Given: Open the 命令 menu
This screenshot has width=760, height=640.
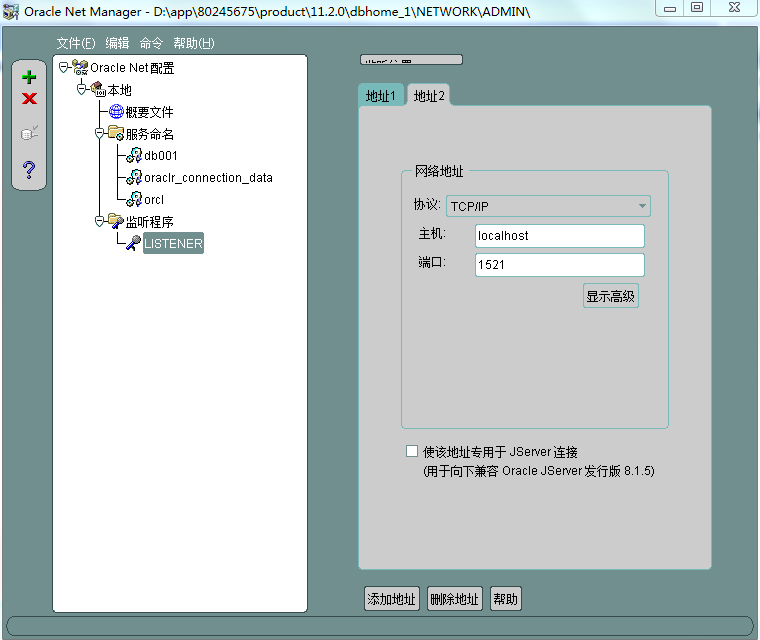Looking at the screenshot, I should (x=151, y=43).
